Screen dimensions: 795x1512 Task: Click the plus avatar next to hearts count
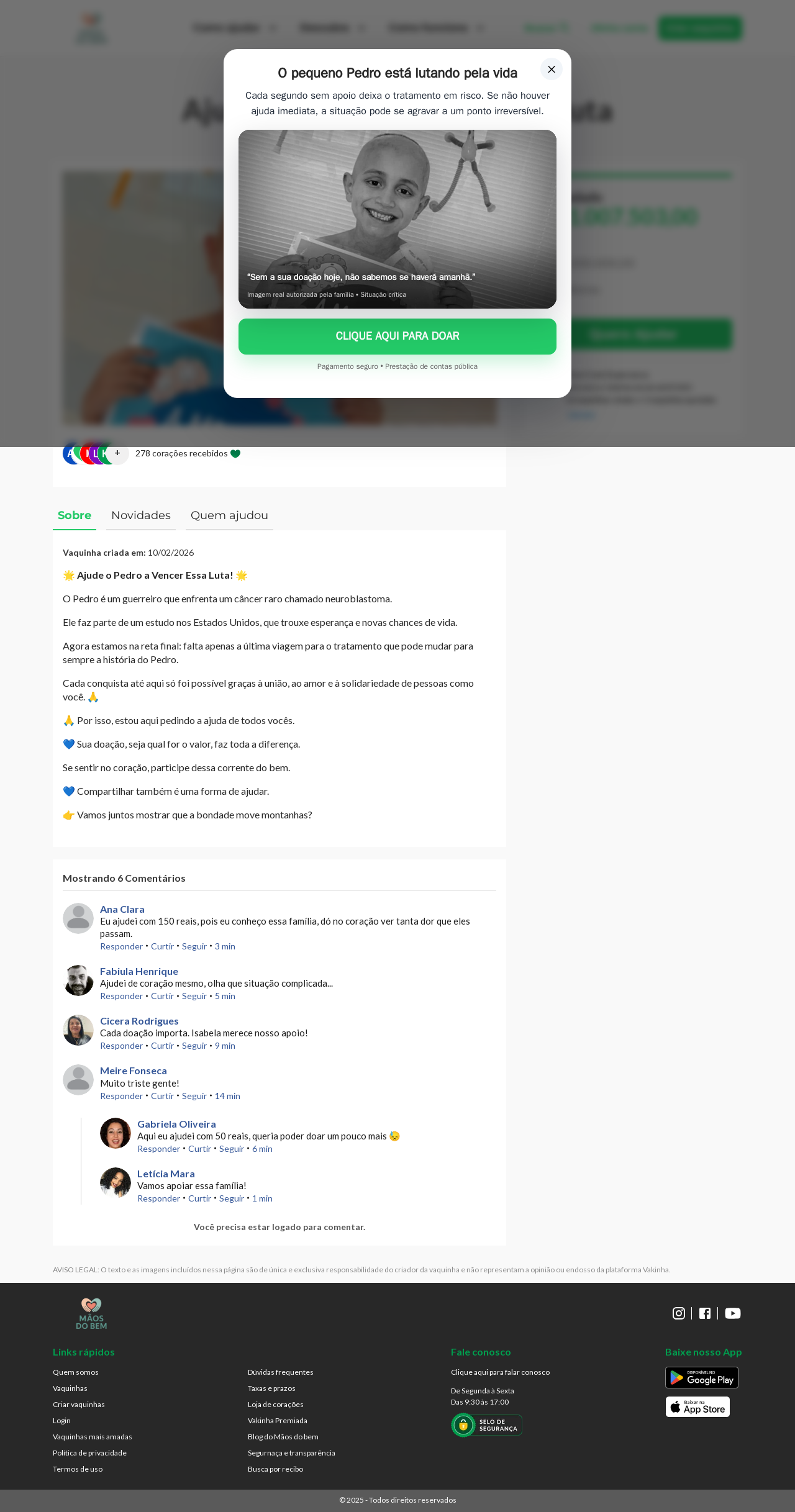(117, 453)
